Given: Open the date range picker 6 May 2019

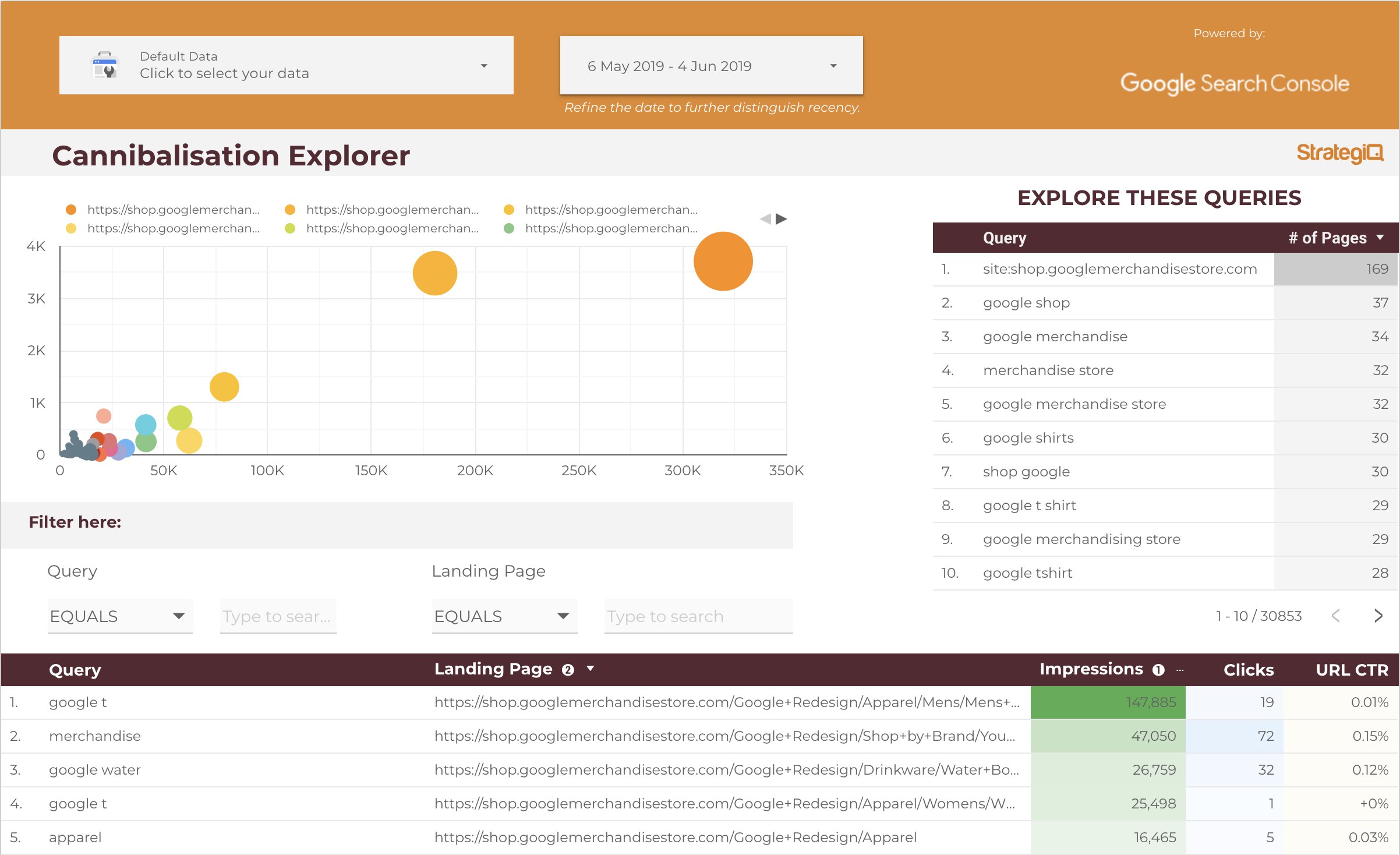Looking at the screenshot, I should pyautogui.click(x=711, y=65).
